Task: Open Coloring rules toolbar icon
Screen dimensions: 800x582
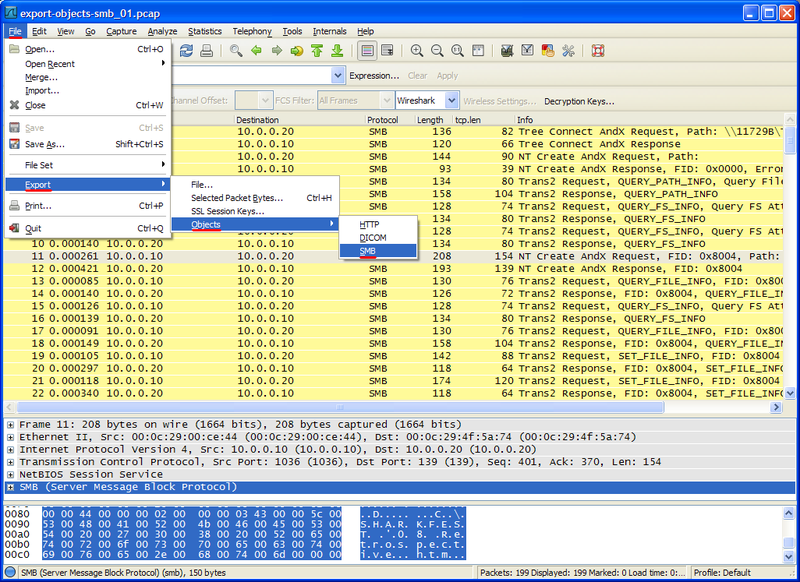Action: coord(548,50)
